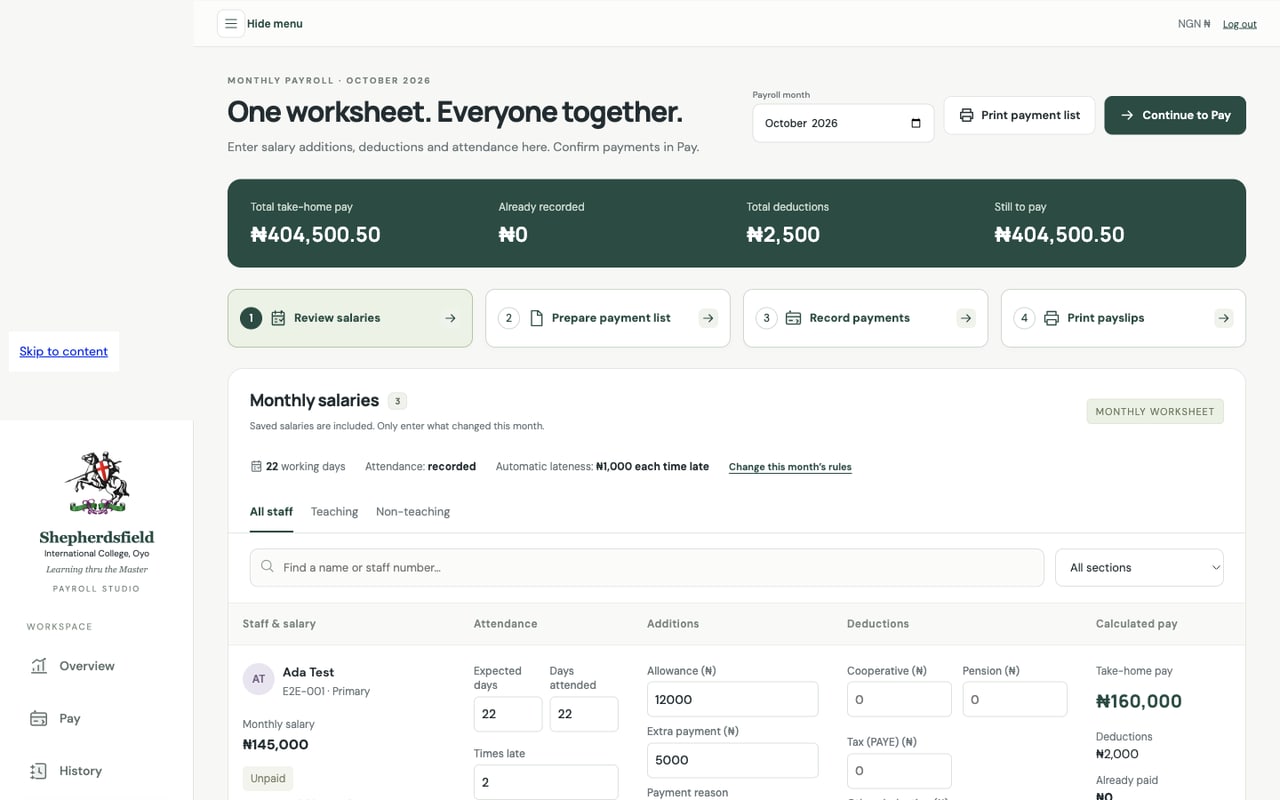1280x800 pixels.
Task: Click the staff name search field
Action: click(647, 567)
